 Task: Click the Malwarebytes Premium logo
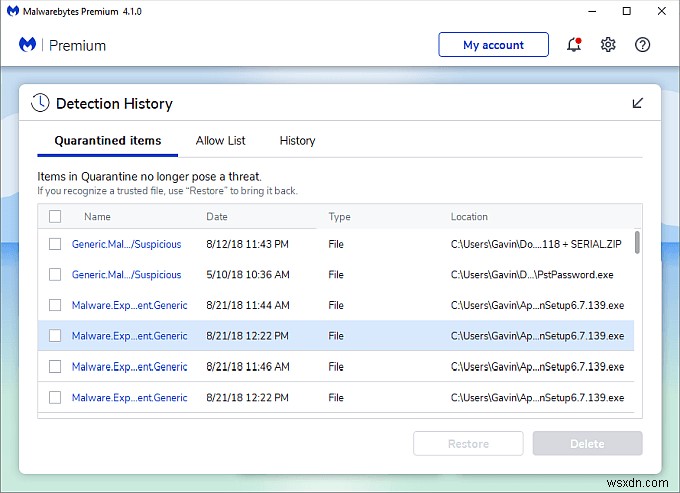click(28, 45)
